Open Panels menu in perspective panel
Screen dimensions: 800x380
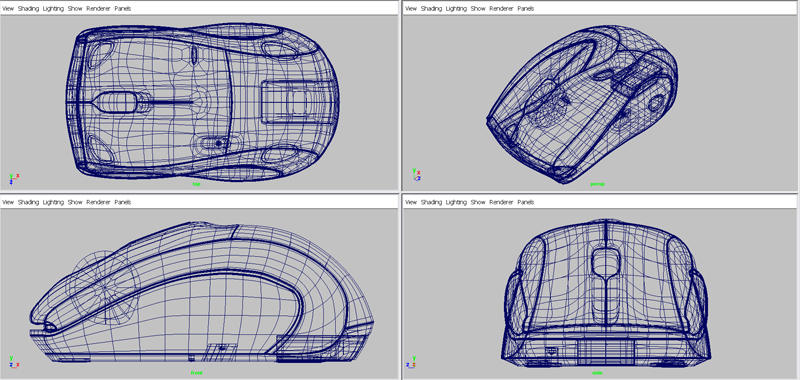pyautogui.click(x=526, y=9)
